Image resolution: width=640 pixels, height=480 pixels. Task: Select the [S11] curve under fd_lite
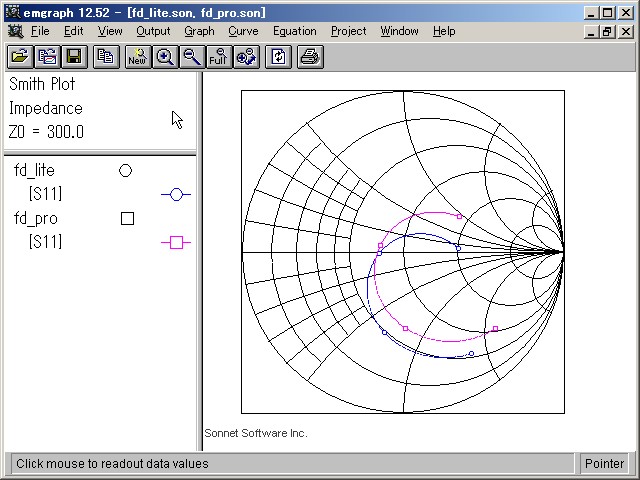45,194
